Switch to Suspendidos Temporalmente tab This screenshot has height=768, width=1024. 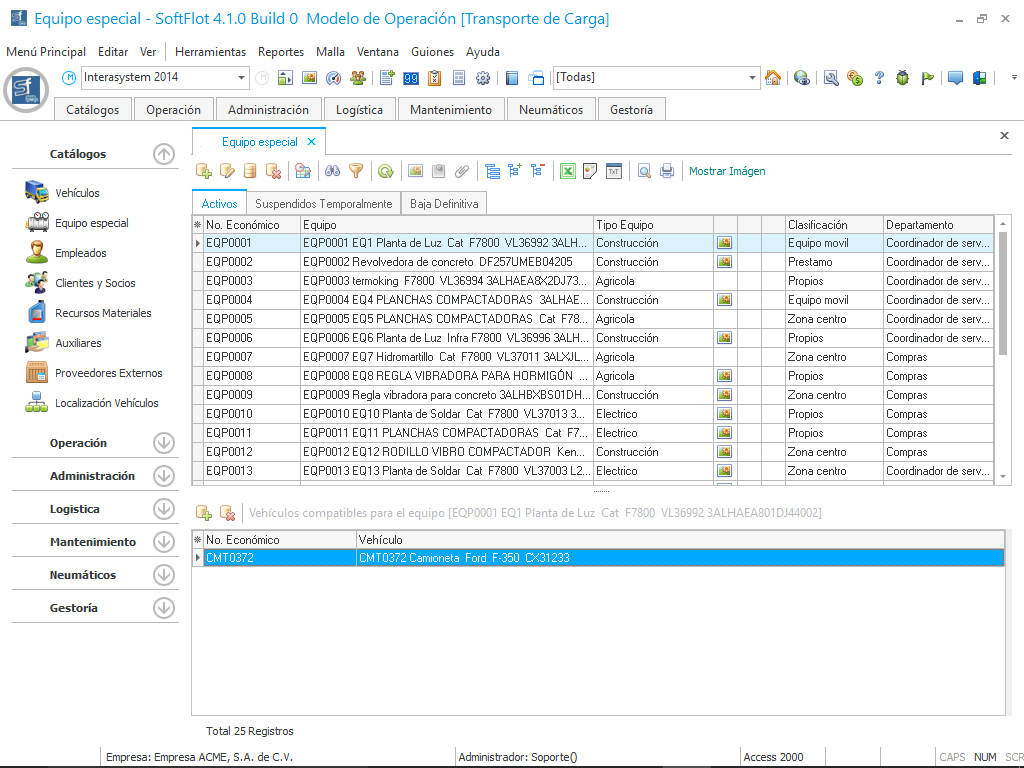(x=323, y=204)
